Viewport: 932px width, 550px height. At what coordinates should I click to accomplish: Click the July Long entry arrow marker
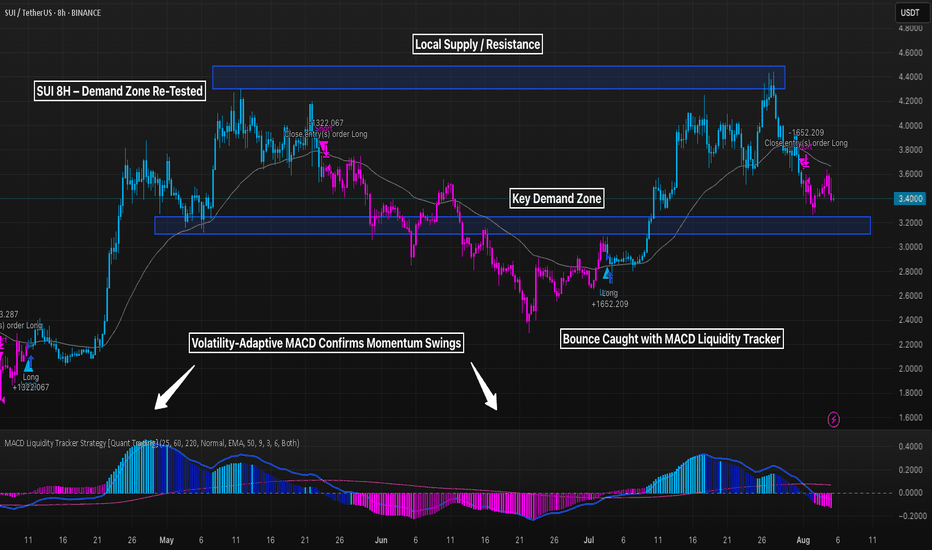[x=607, y=274]
